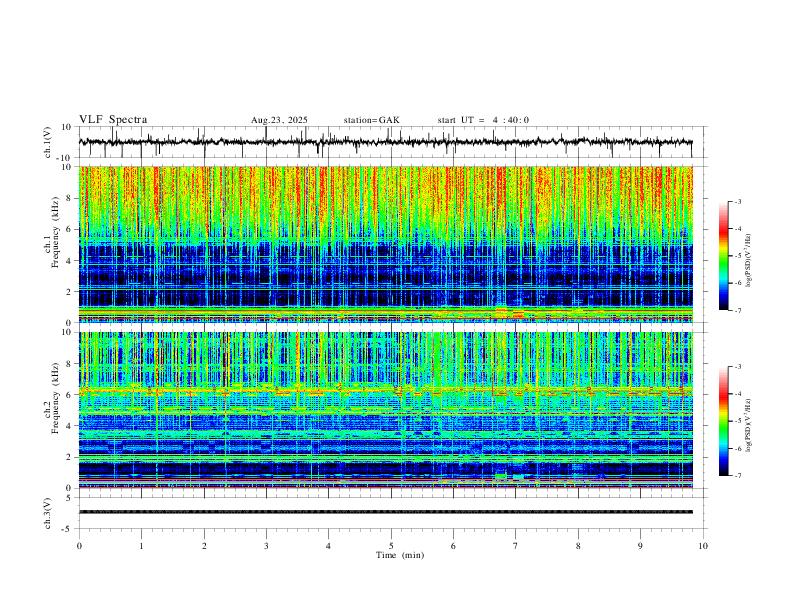Screen dimensions: 792x612
Task: Click the '-7' tick on lower colorbar
Action: point(737,475)
